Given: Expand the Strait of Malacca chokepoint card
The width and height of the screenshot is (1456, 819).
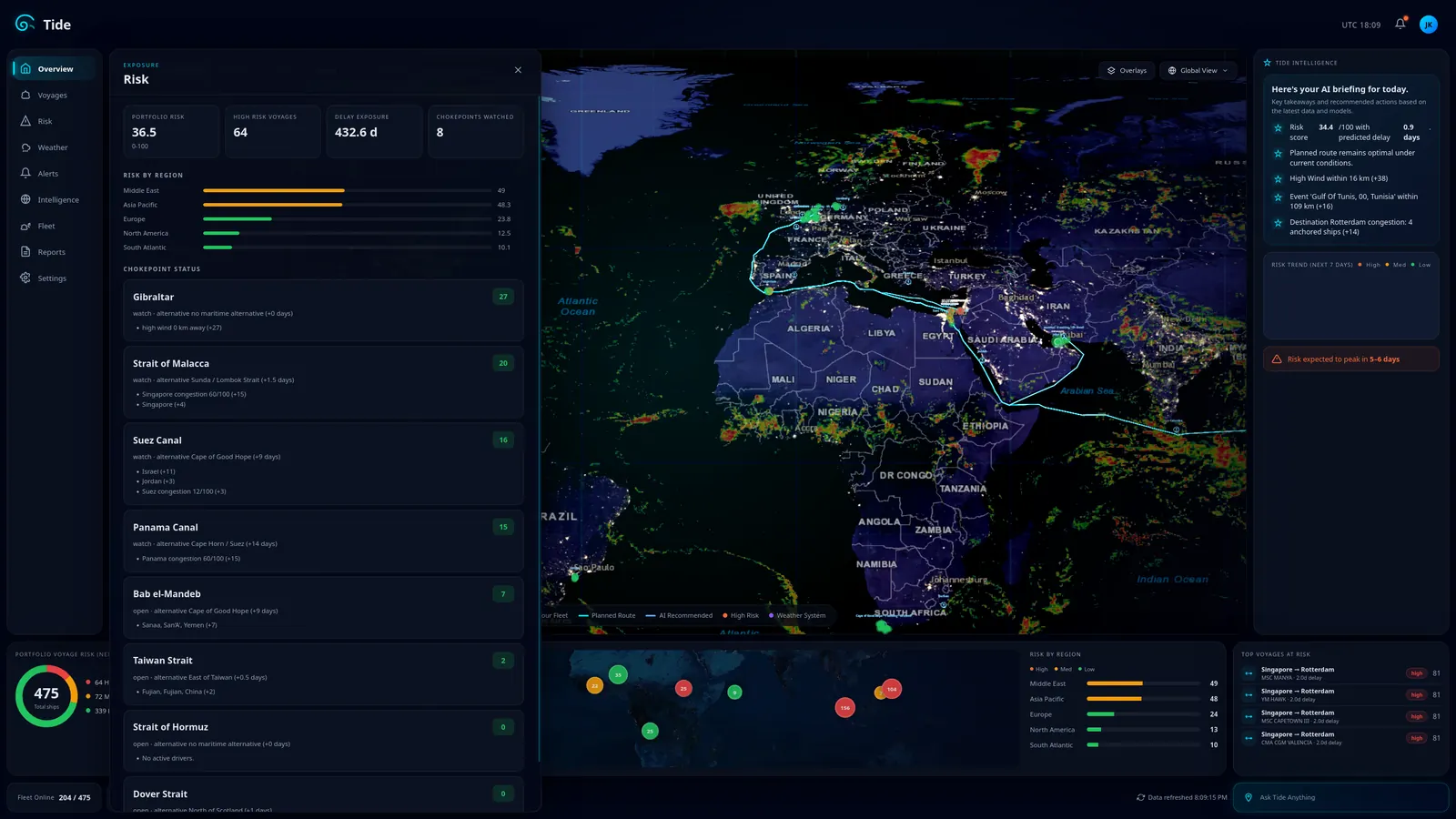Looking at the screenshot, I should tap(323, 382).
